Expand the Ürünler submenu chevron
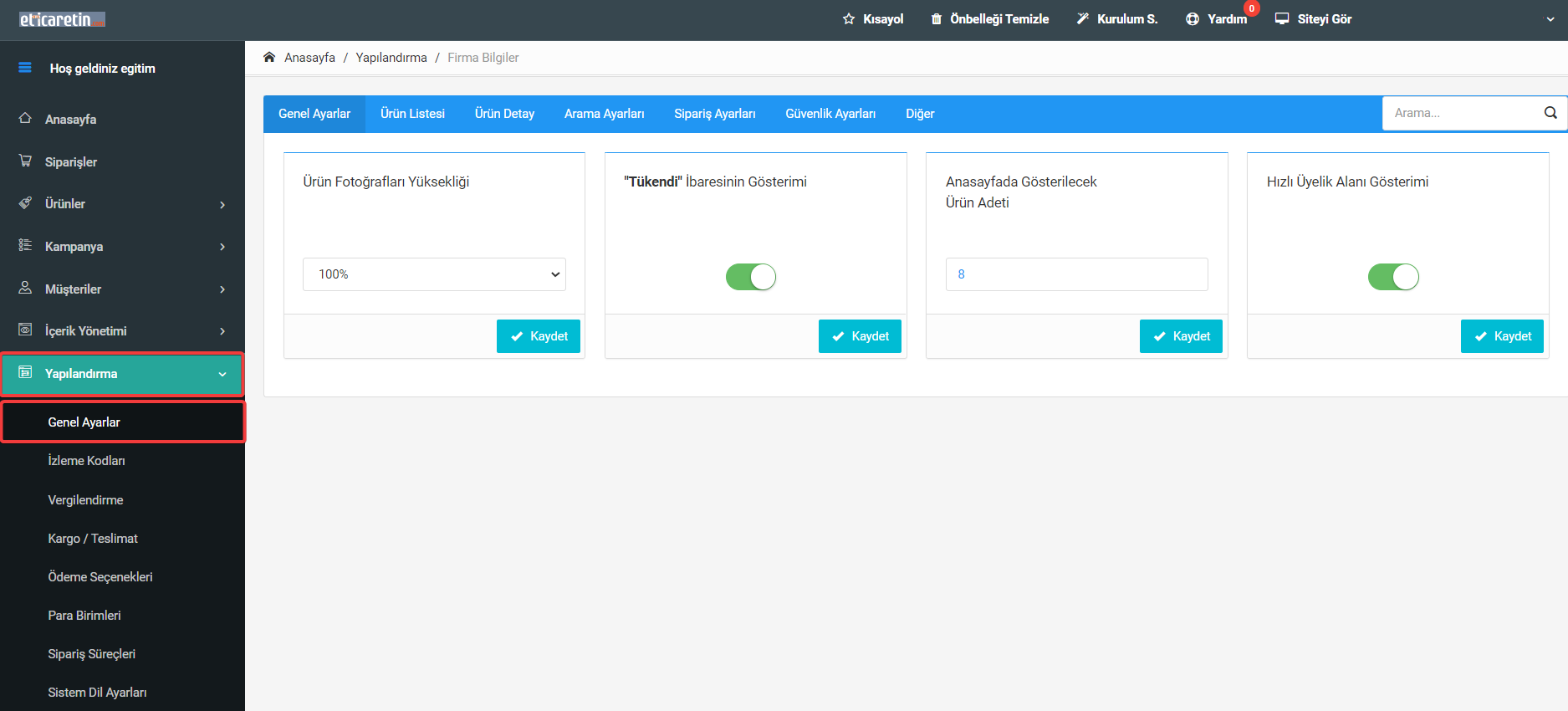Image resolution: width=1568 pixels, height=711 pixels. 222,205
